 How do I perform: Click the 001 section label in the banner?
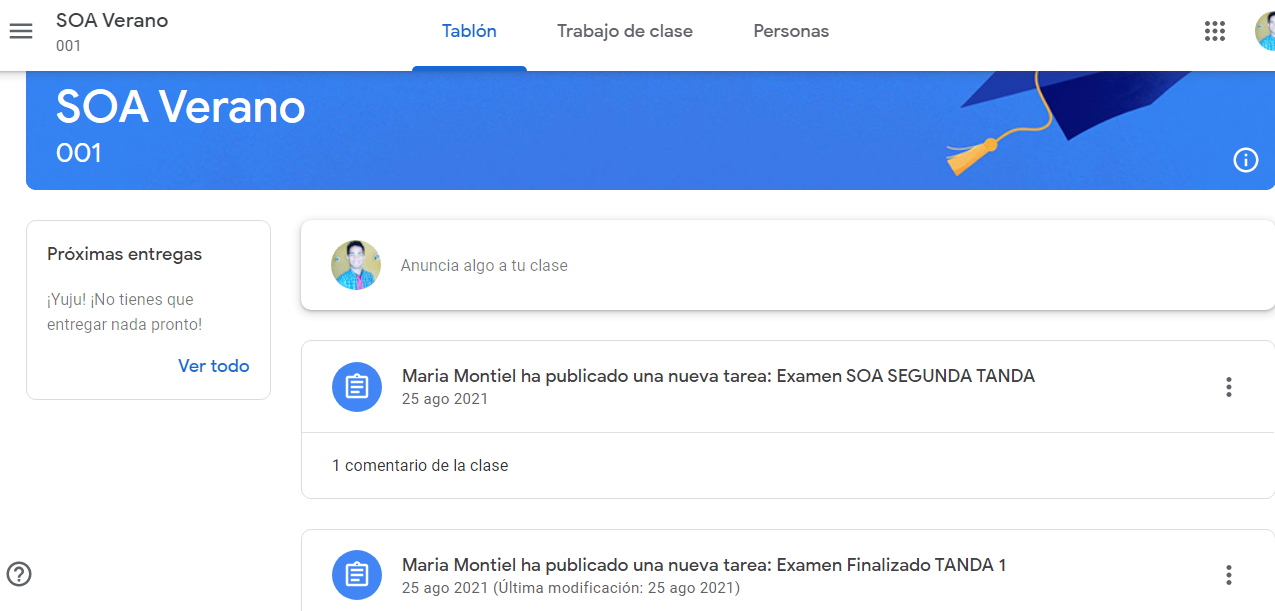[79, 153]
